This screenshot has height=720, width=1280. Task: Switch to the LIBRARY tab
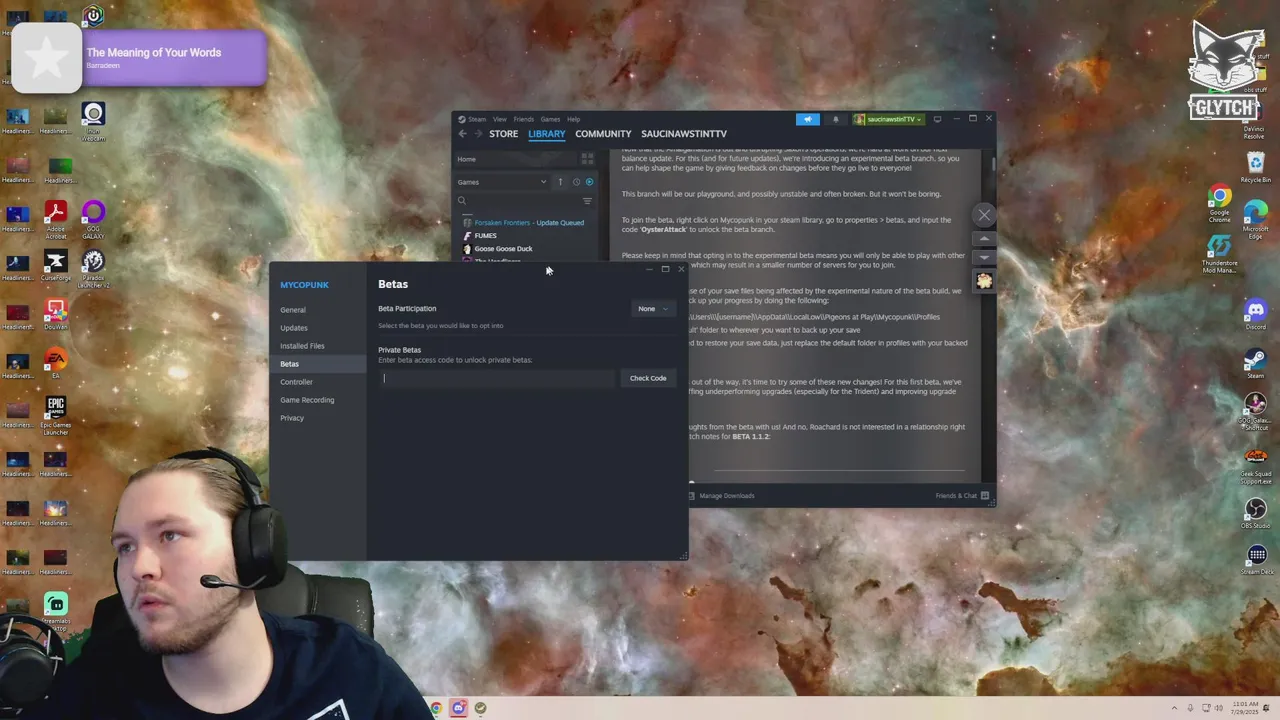coord(547,134)
